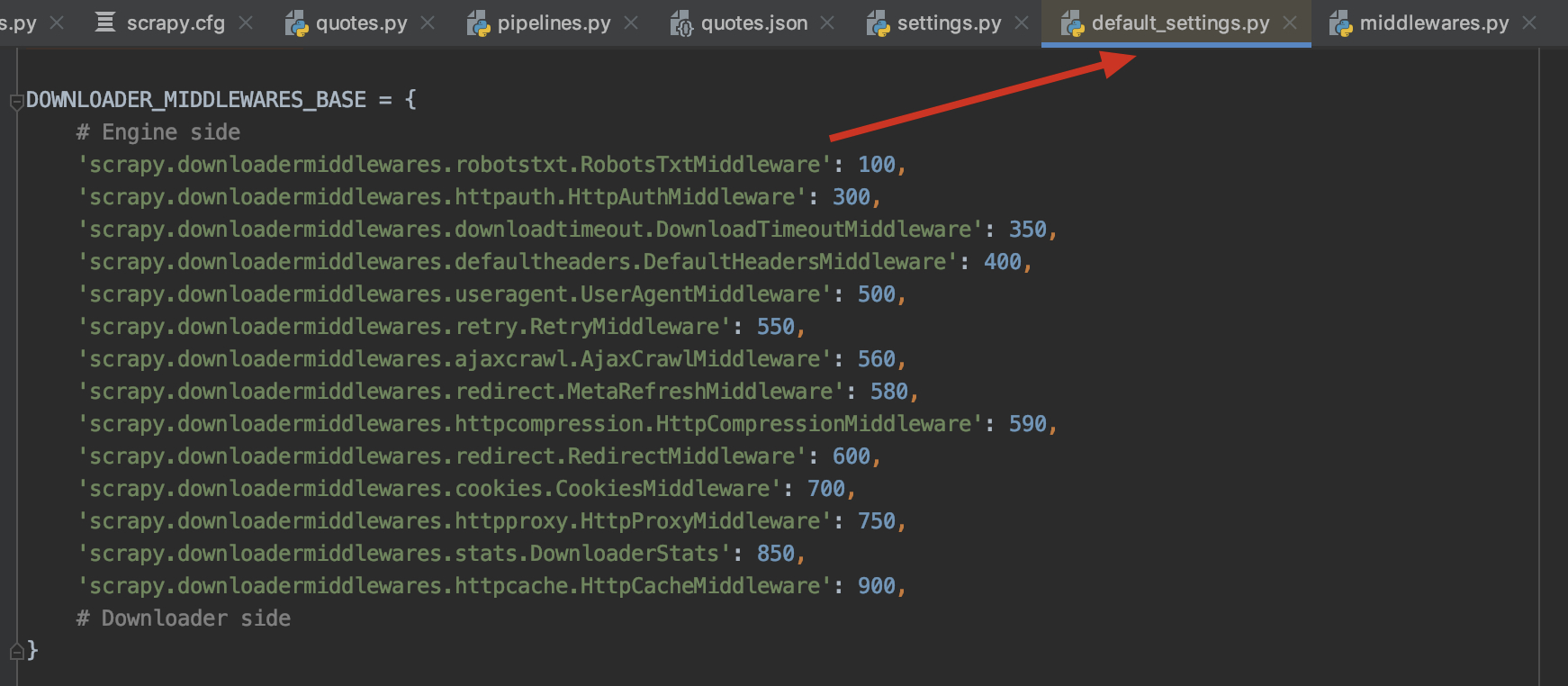This screenshot has width=1568, height=686.
Task: Click the priority value 700
Action: click(x=826, y=489)
